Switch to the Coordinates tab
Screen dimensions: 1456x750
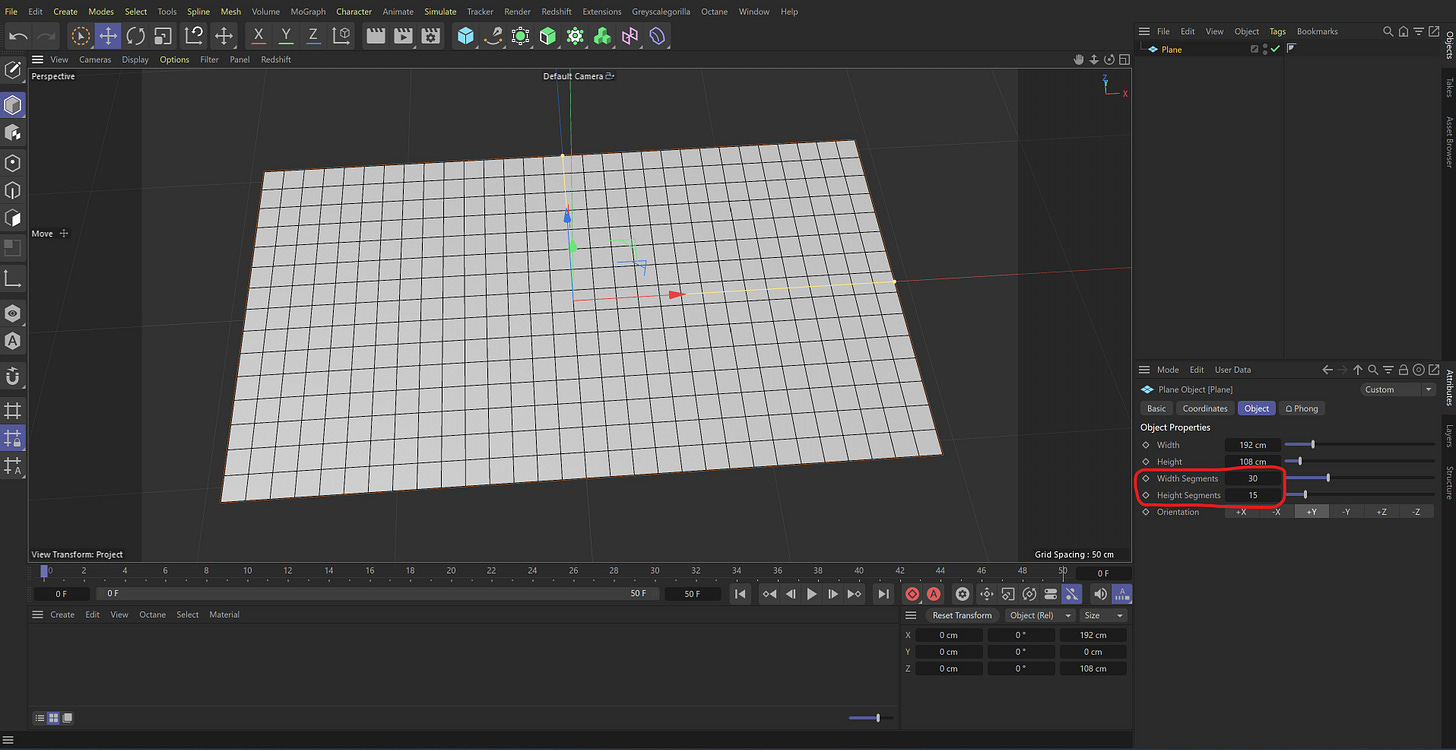coord(1204,408)
